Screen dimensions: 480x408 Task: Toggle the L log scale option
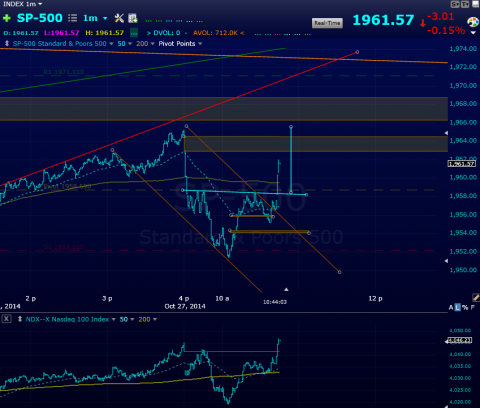[x=457, y=307]
